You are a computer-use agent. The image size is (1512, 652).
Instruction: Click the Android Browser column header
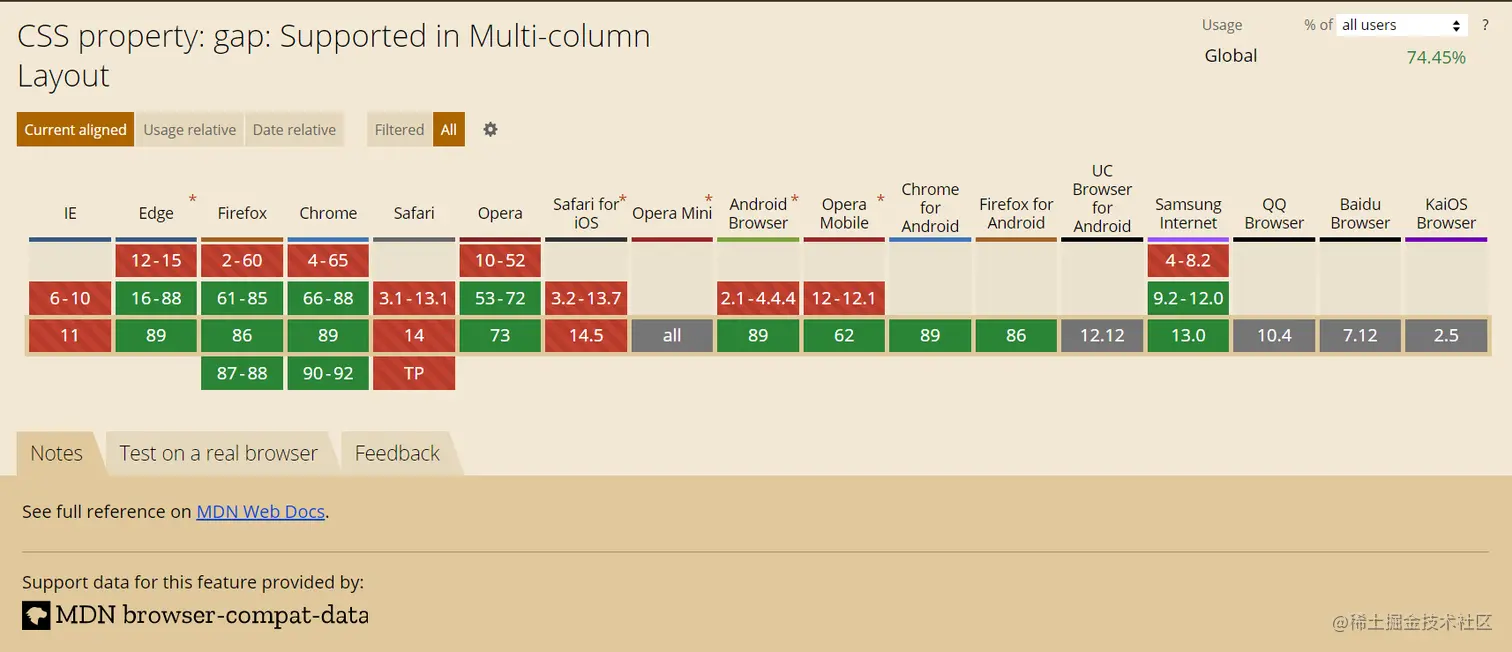click(x=758, y=213)
